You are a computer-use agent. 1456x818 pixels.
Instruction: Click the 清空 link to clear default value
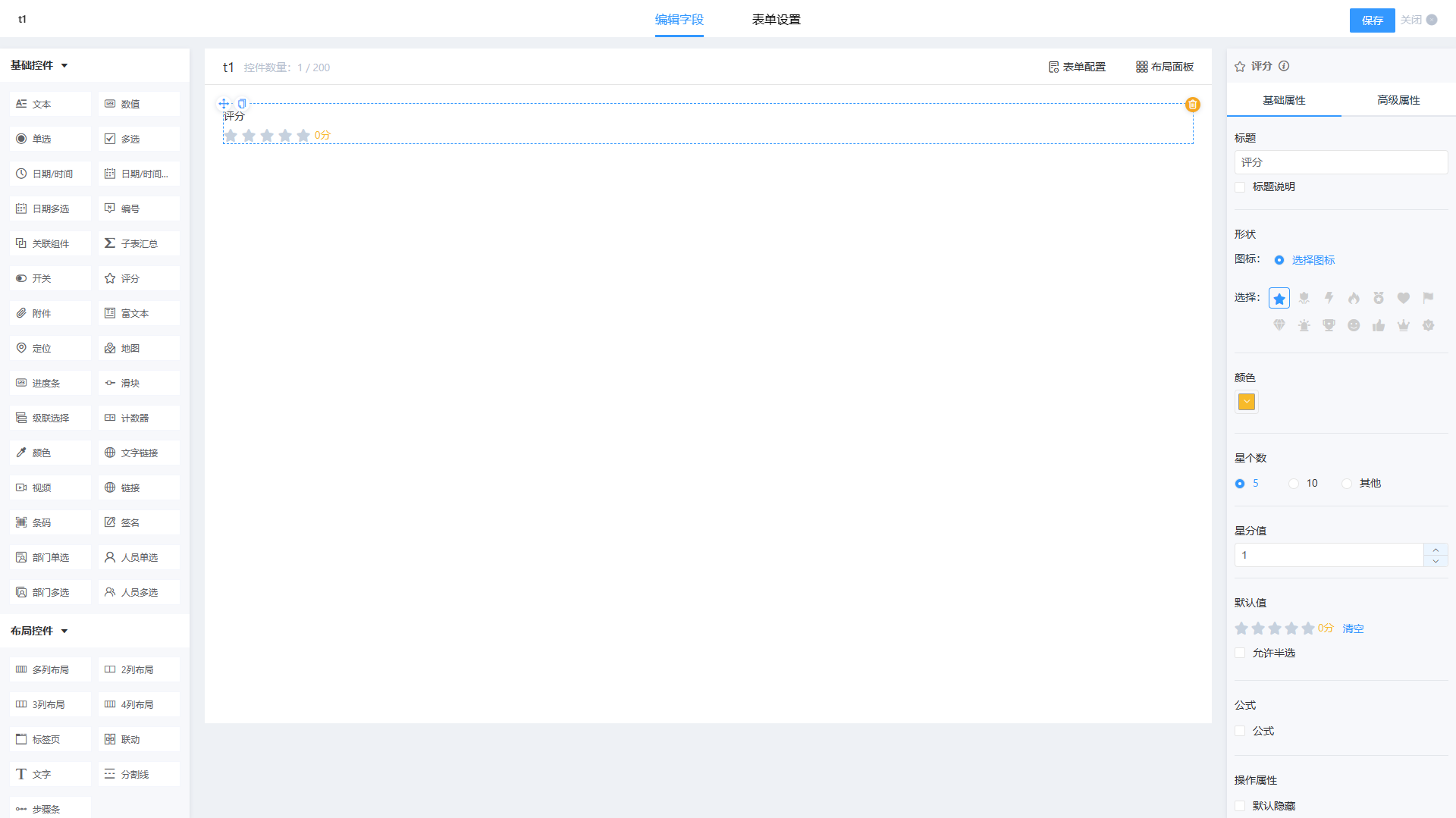click(1353, 628)
